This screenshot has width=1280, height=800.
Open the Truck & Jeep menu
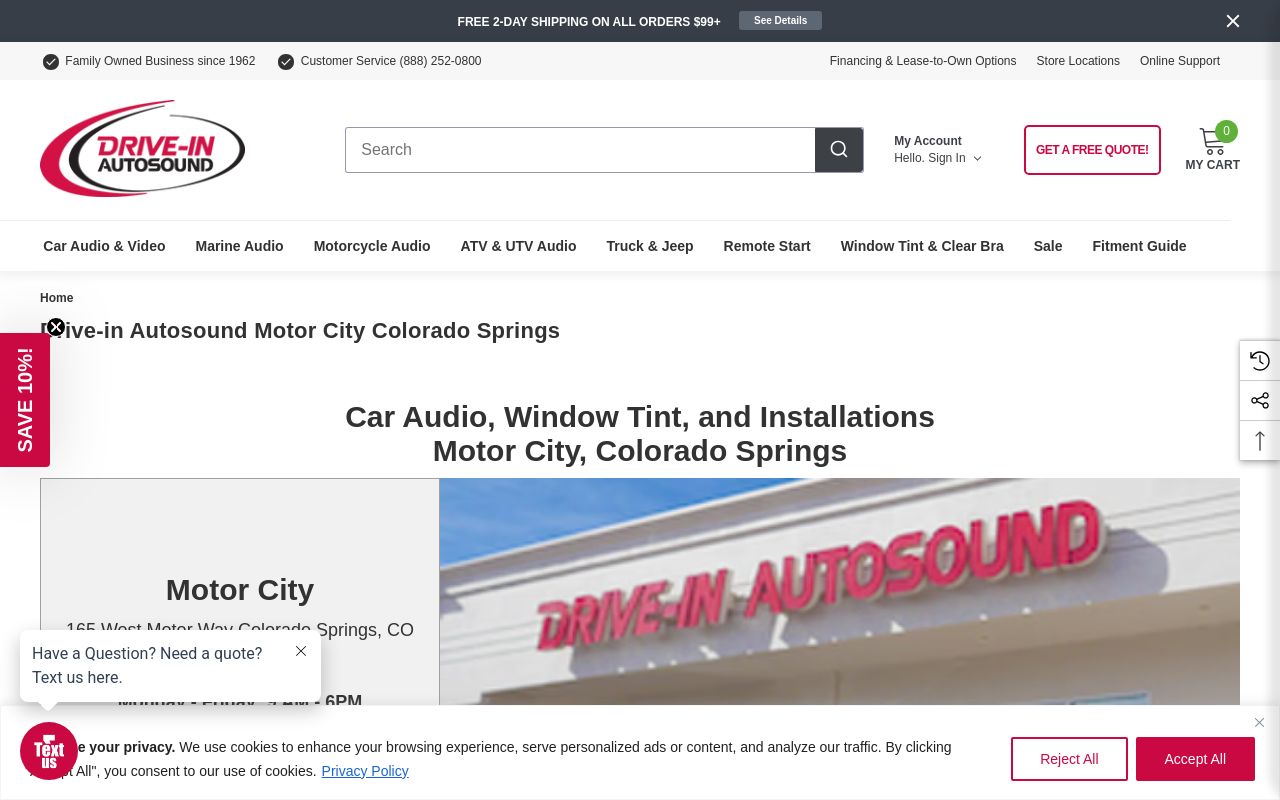[650, 246]
